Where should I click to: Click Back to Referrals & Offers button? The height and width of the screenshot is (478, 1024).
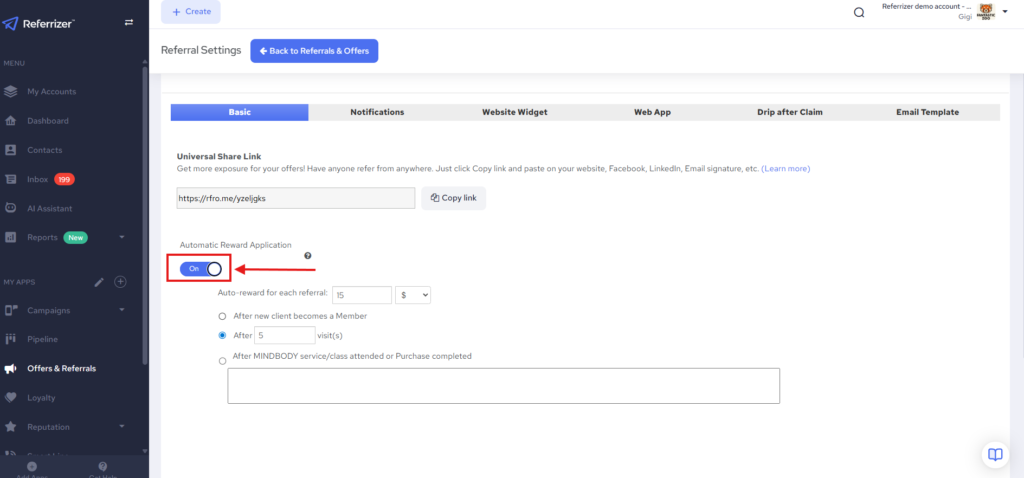pos(314,51)
